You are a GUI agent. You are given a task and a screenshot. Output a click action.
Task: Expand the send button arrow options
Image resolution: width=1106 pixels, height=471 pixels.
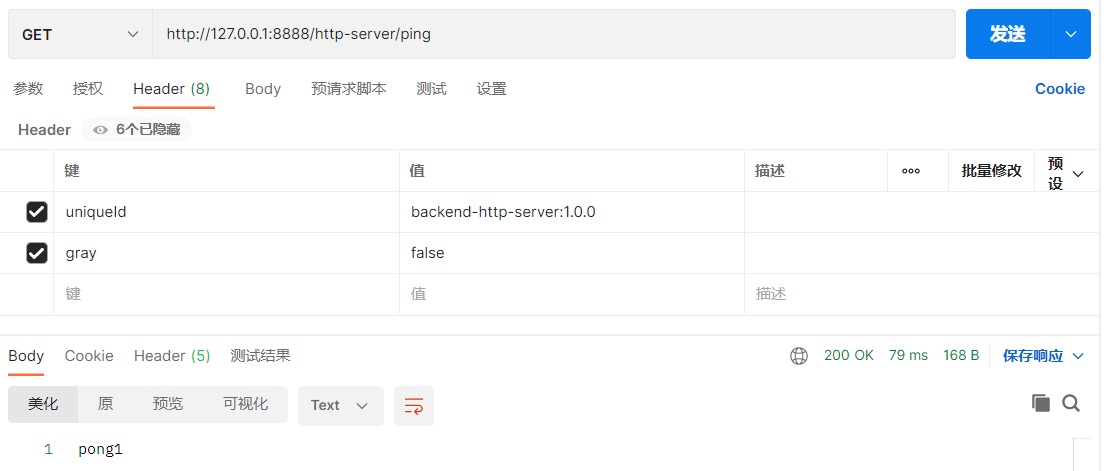click(x=1071, y=34)
